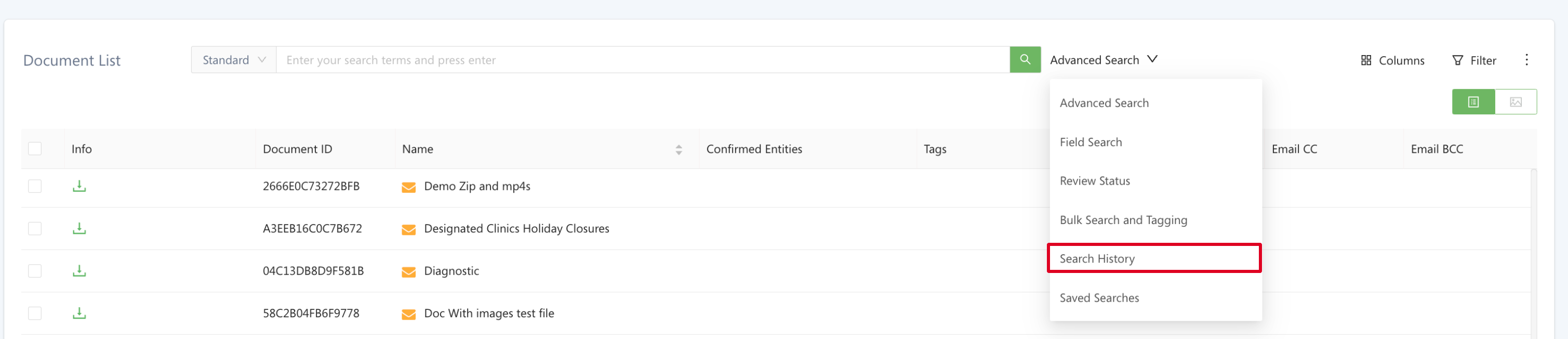The width and height of the screenshot is (1568, 339).
Task: Click the Field Search menu item
Action: [1090, 142]
